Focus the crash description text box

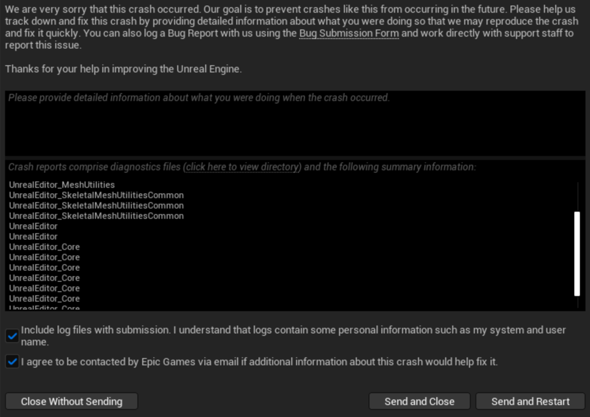pos(295,123)
